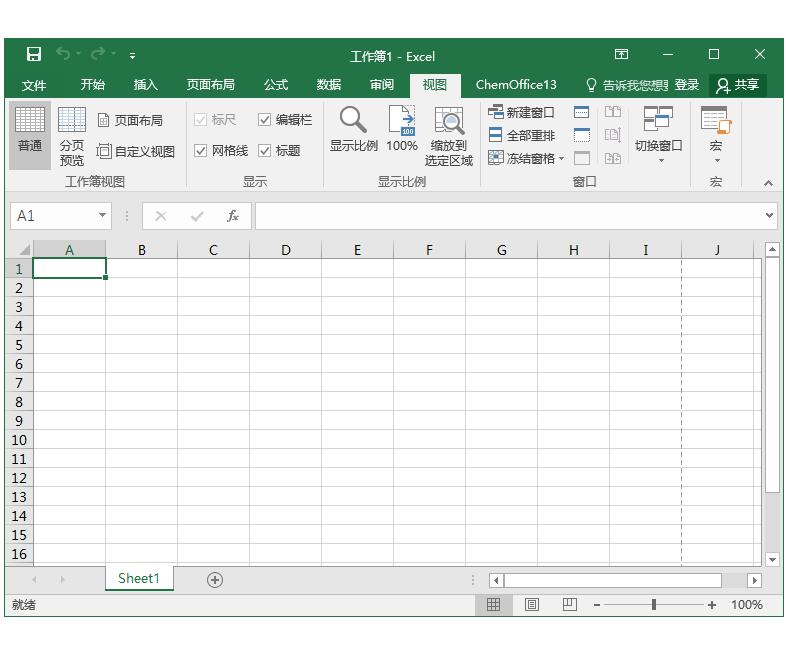Click the View Side by Side icon

(x=613, y=112)
